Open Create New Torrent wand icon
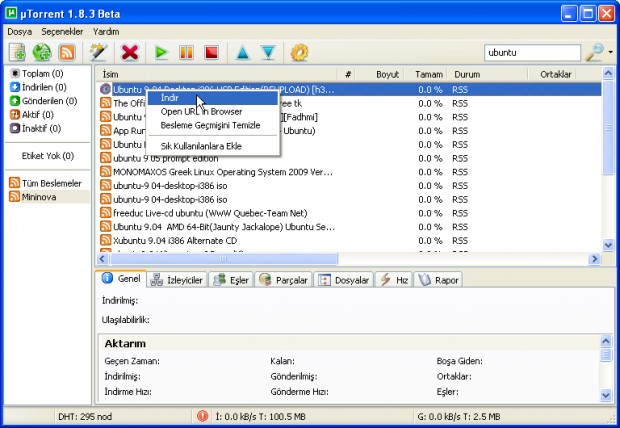The height and width of the screenshot is (428, 620). (98, 52)
